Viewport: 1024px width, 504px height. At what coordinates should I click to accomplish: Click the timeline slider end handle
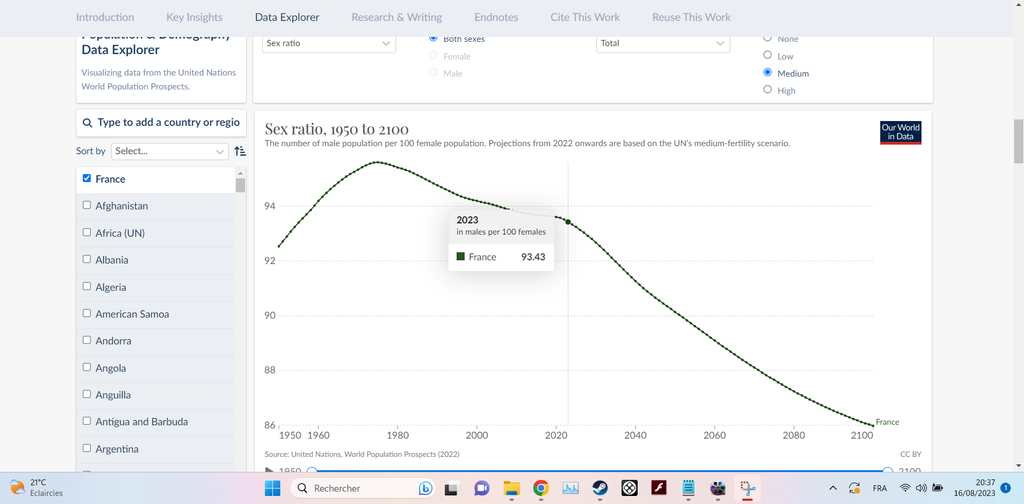click(x=888, y=470)
